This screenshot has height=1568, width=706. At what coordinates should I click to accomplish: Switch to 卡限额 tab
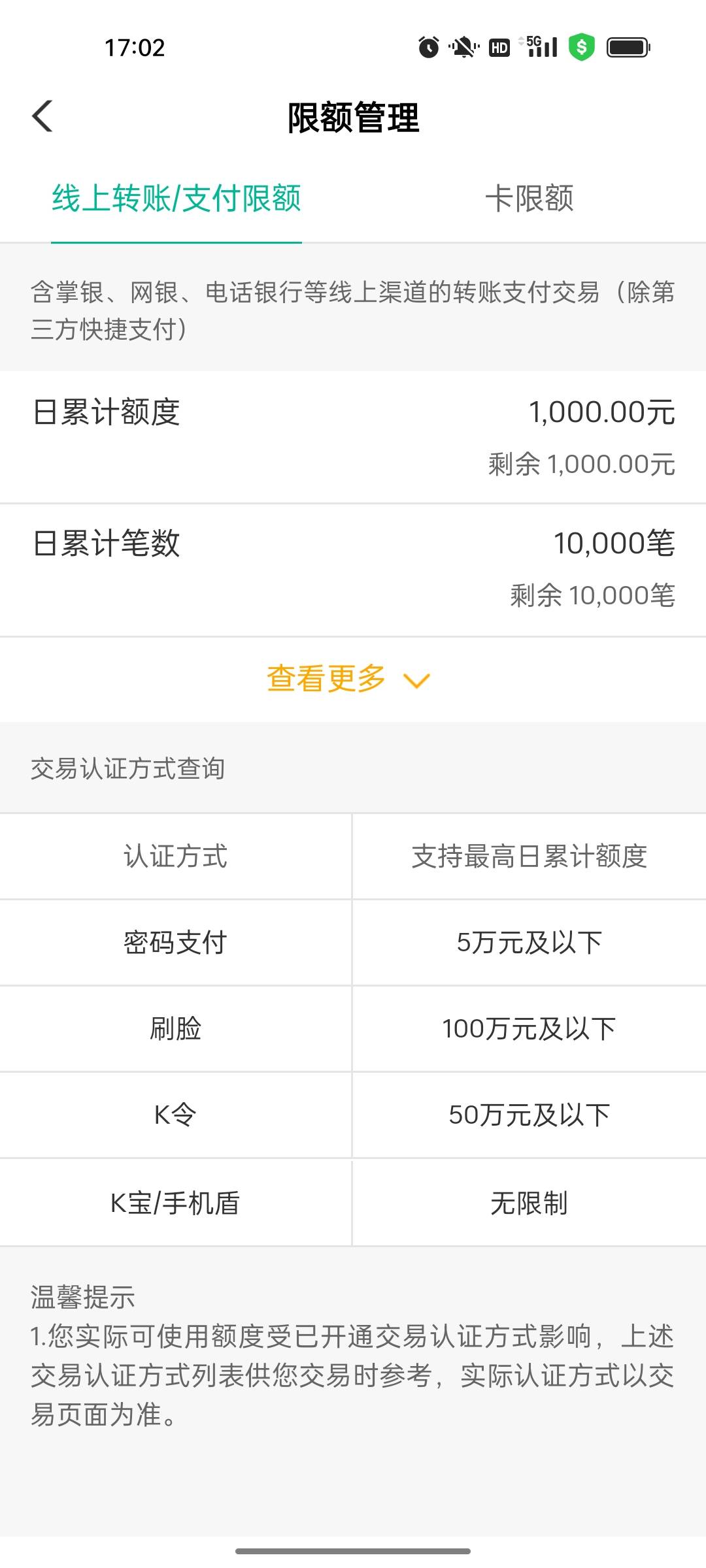pyautogui.click(x=529, y=199)
